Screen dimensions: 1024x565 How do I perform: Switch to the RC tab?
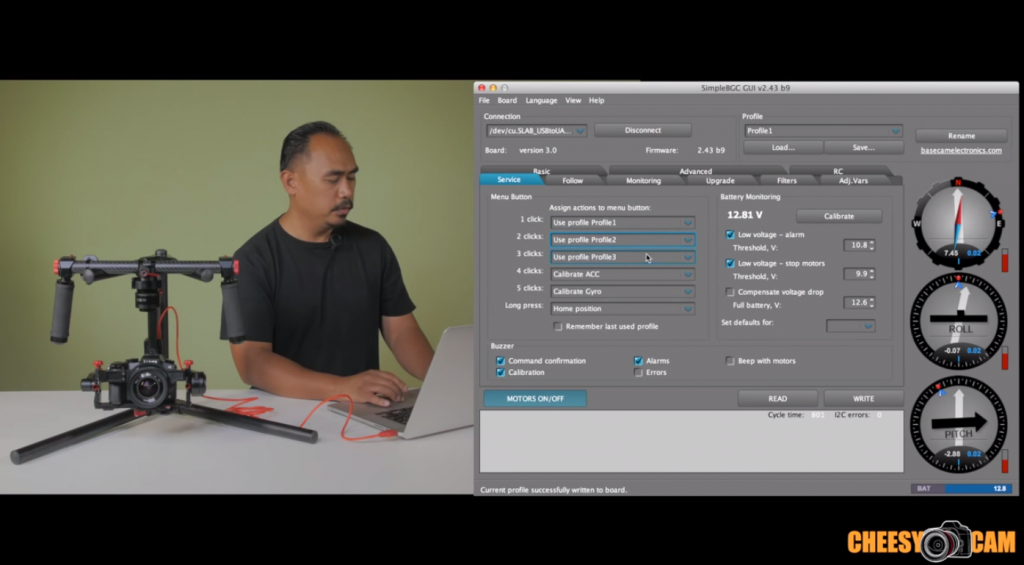point(838,170)
